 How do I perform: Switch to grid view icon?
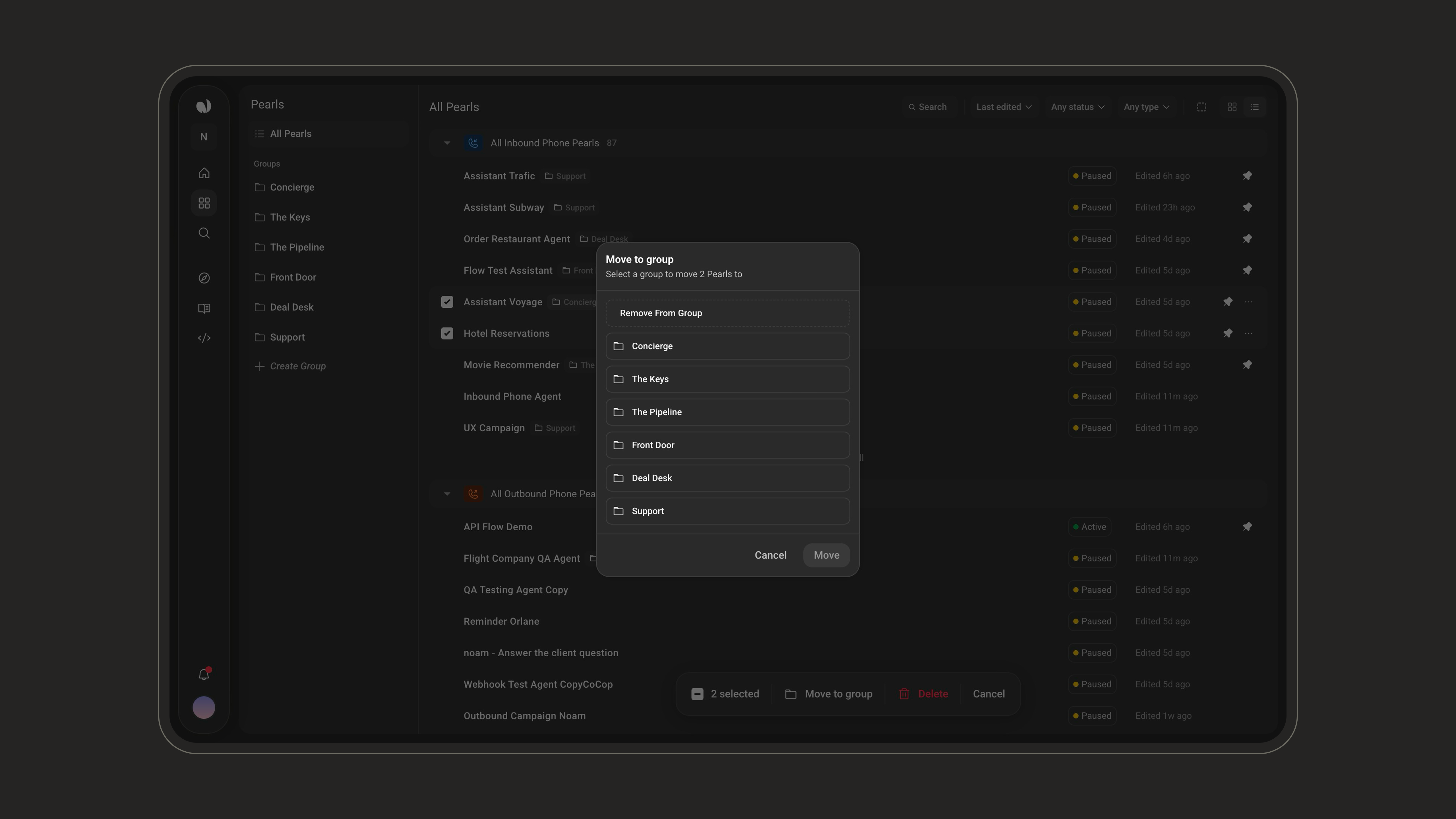tap(1232, 107)
